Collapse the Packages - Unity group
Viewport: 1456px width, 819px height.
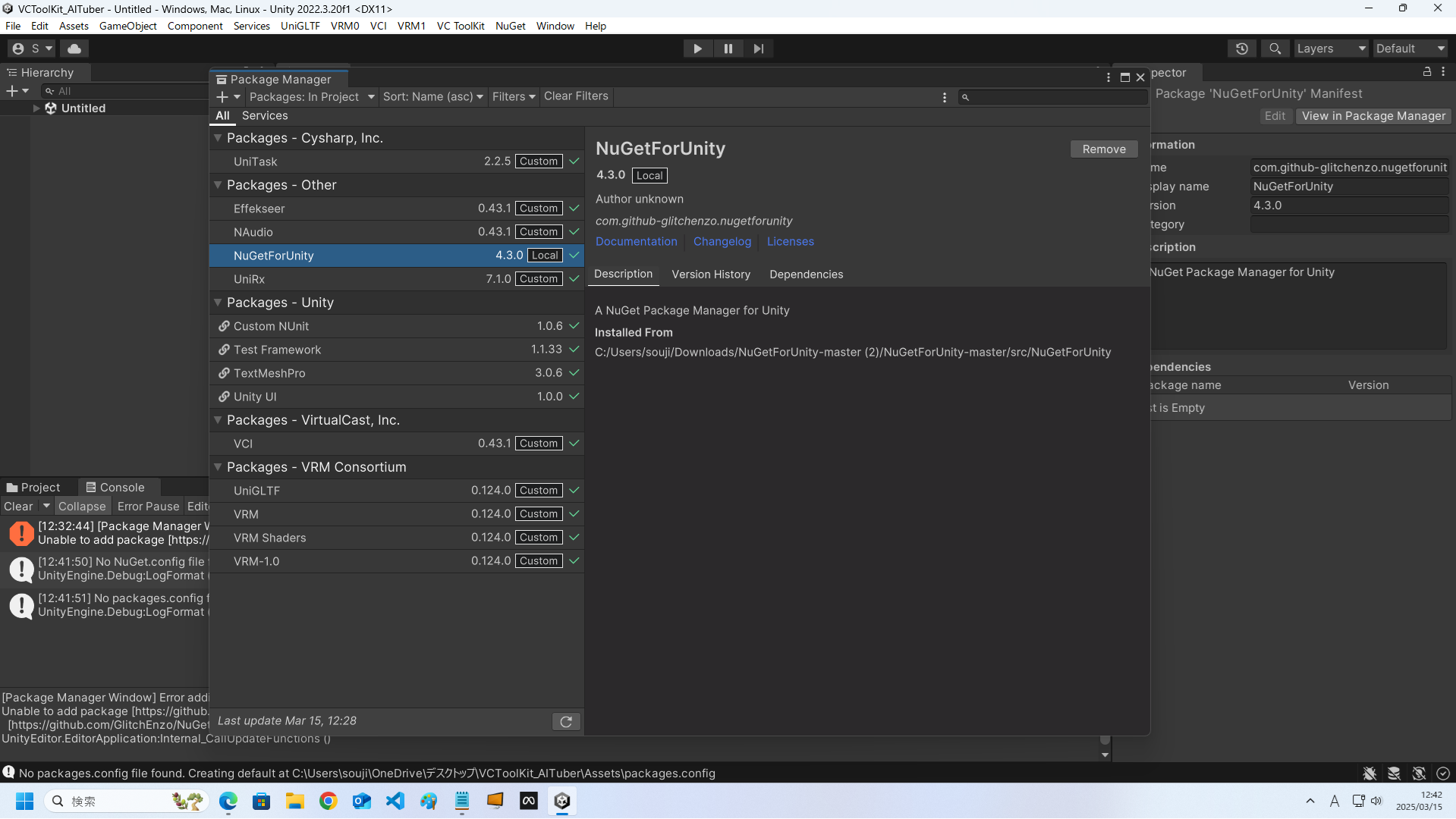click(218, 303)
